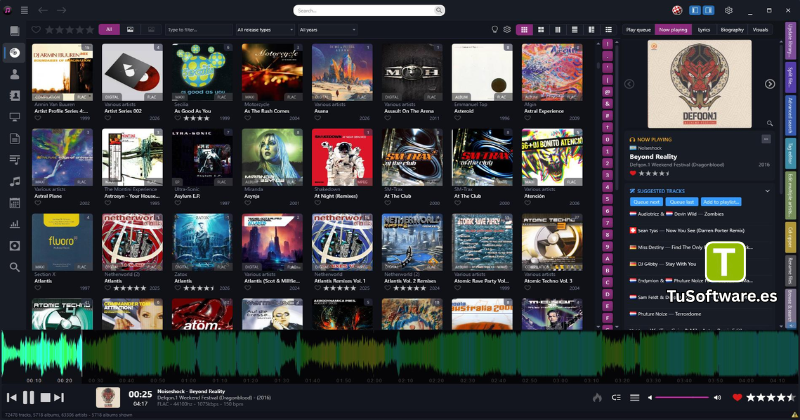
Task: Open the Update library side tab
Action: click(x=790, y=40)
